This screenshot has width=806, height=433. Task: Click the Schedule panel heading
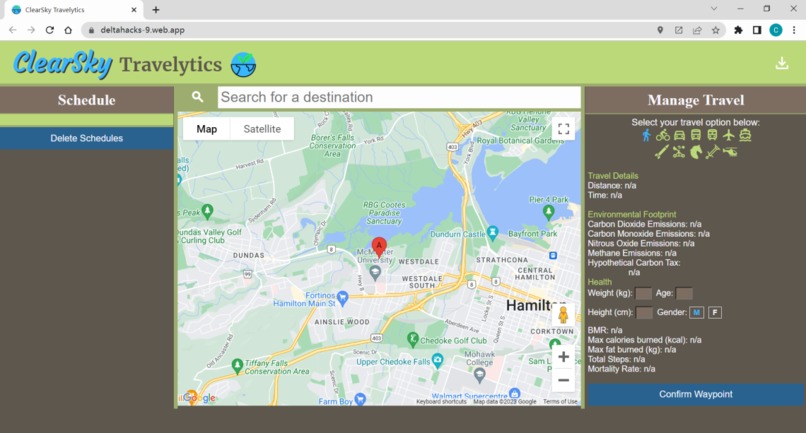(86, 100)
